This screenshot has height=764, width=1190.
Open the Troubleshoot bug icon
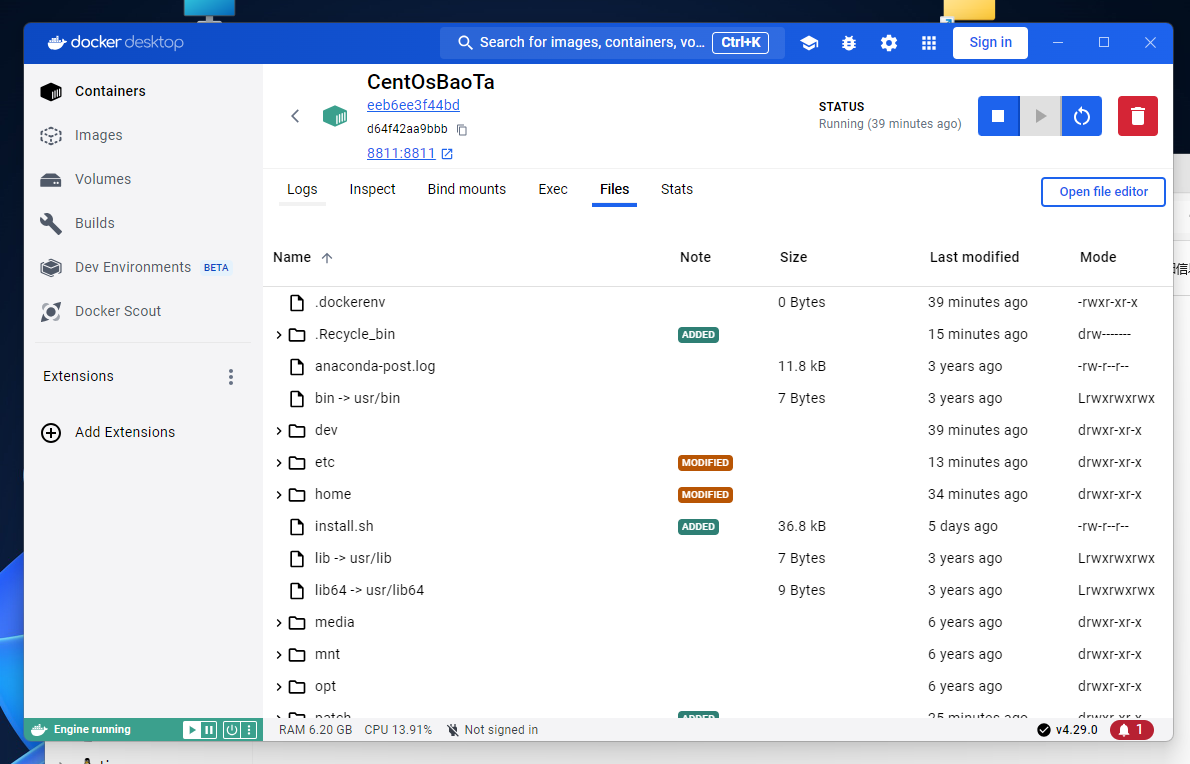coord(849,43)
